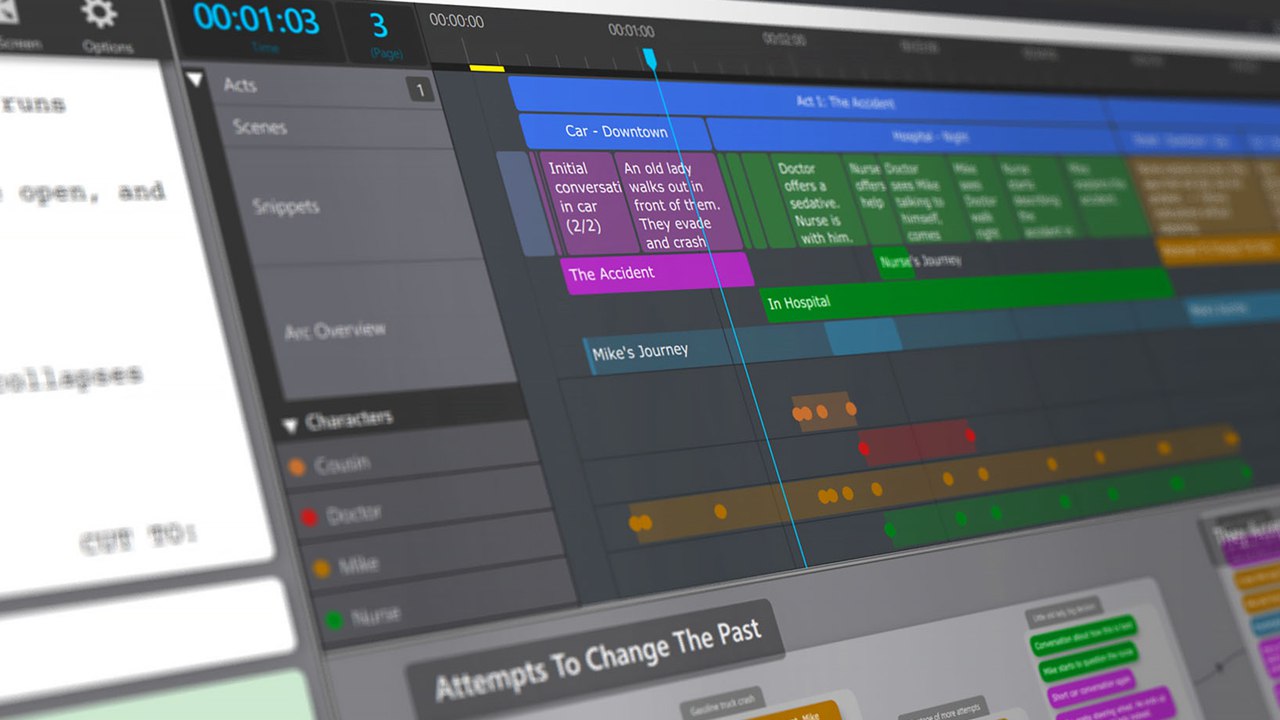Screen dimensions: 1280x720
Task: Select the green In Hospital arc bar
Action: 967,295
